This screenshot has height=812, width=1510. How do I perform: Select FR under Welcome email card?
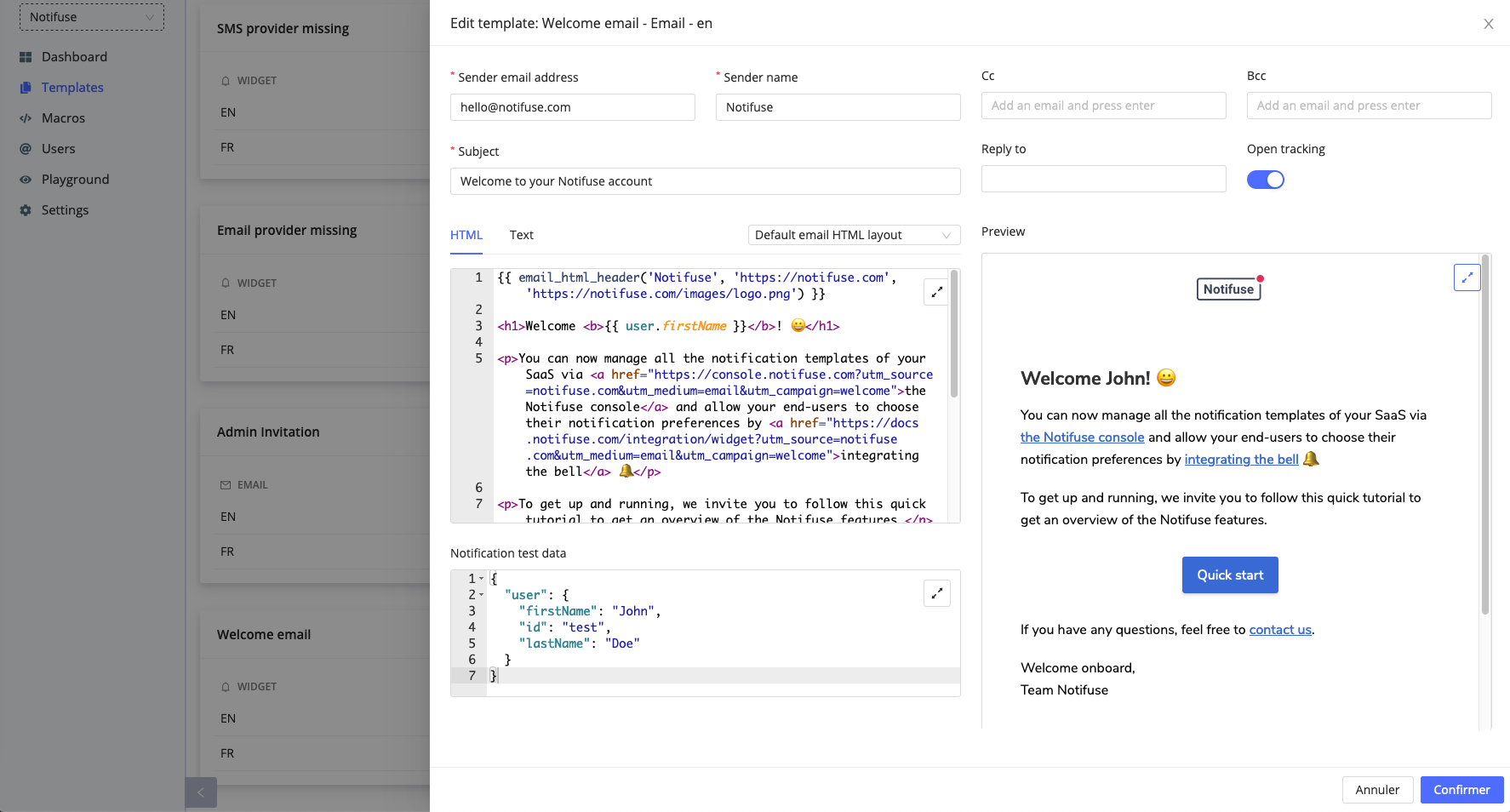227,753
